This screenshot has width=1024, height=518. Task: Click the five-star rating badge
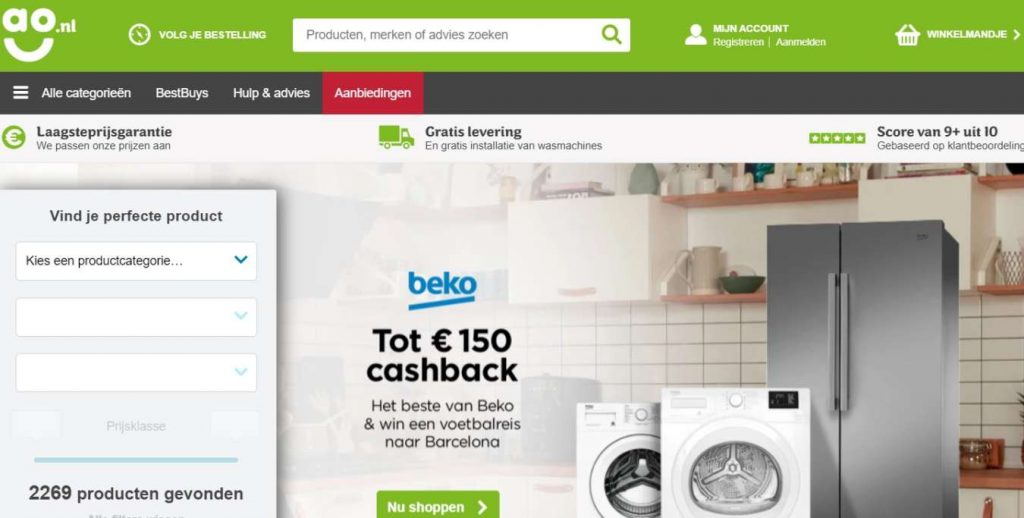coord(837,138)
